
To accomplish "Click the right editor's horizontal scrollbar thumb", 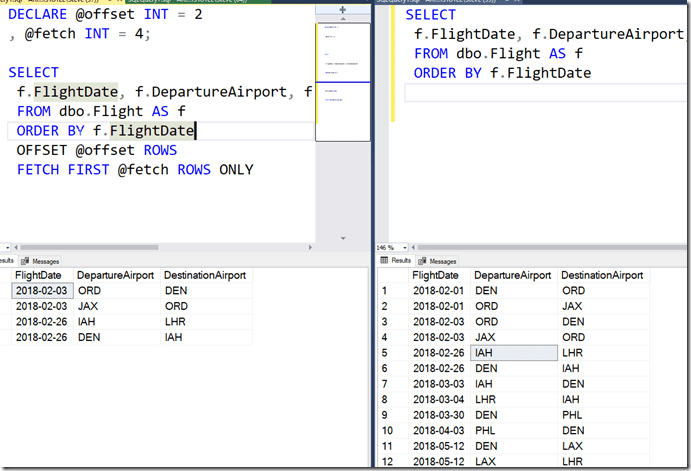I will (x=554, y=248).
